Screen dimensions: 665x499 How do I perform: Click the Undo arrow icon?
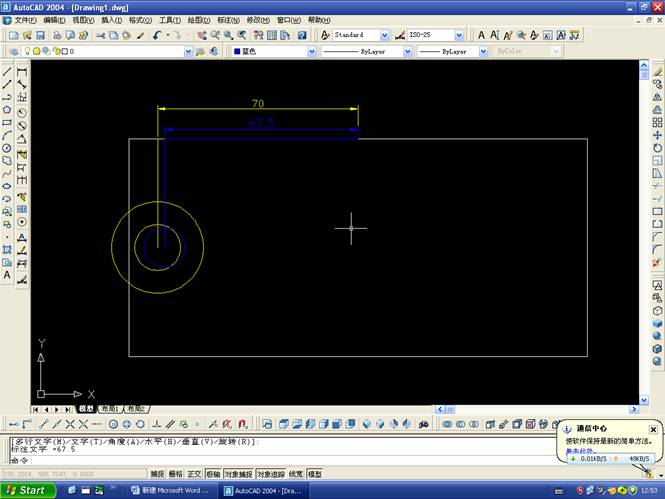pyautogui.click(x=158, y=35)
